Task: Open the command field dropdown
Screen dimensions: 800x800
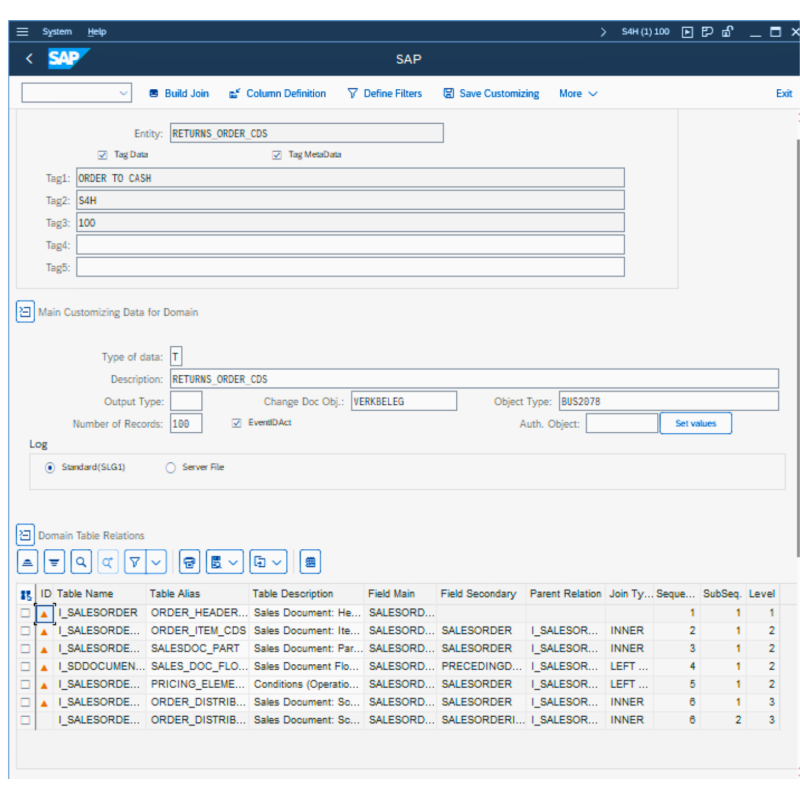Action: 124,93
